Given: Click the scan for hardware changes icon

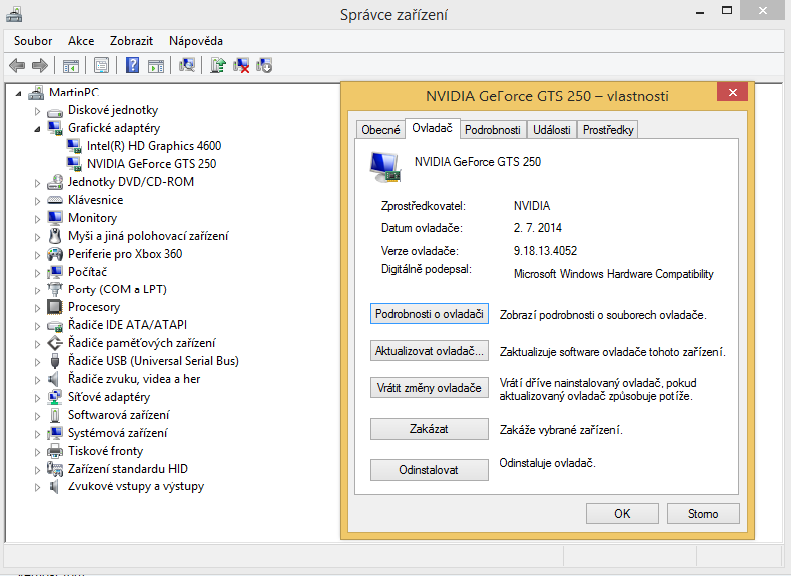Looking at the screenshot, I should 186,66.
